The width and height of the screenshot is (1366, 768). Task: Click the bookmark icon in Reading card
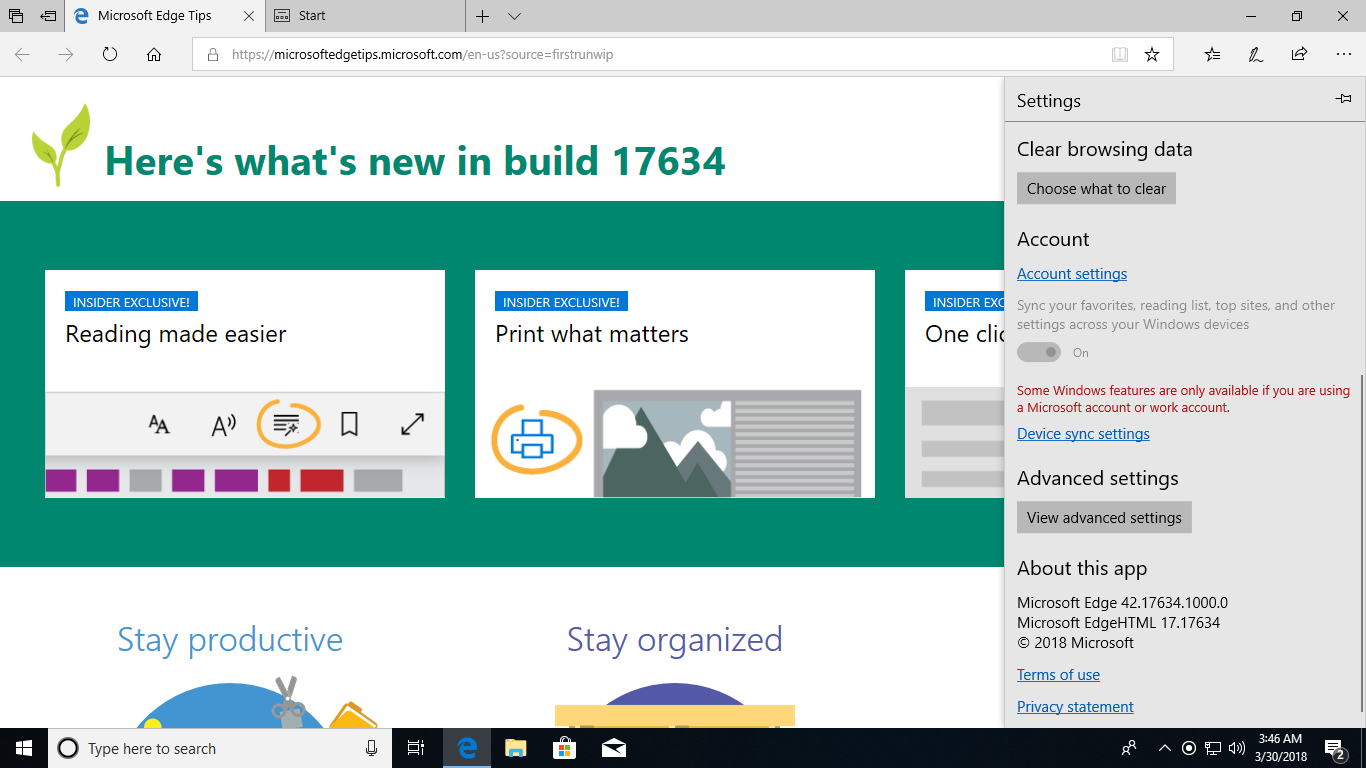[349, 425]
